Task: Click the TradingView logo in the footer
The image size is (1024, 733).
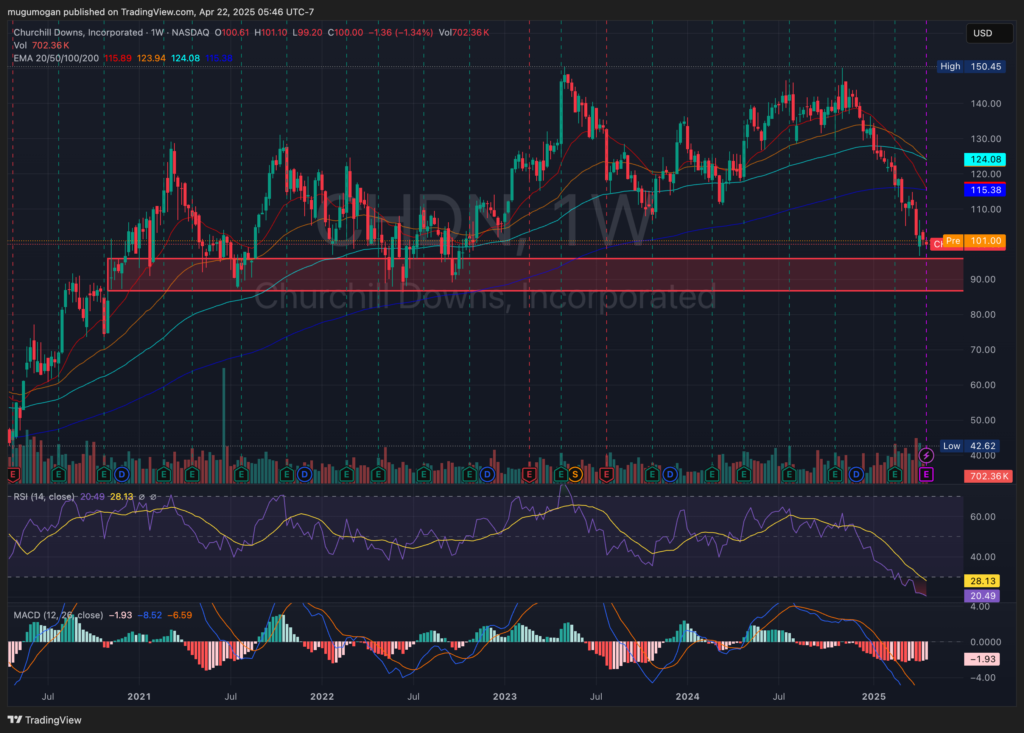Action: pos(44,720)
